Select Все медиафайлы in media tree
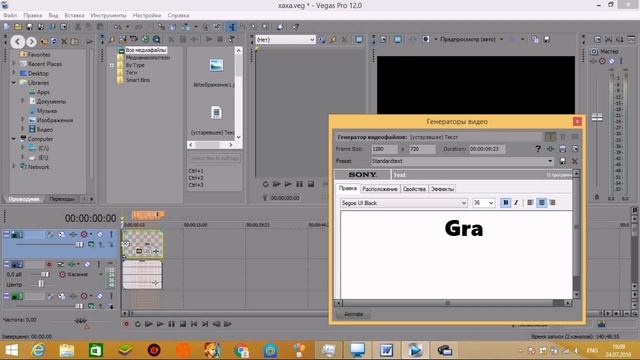 click(146, 50)
